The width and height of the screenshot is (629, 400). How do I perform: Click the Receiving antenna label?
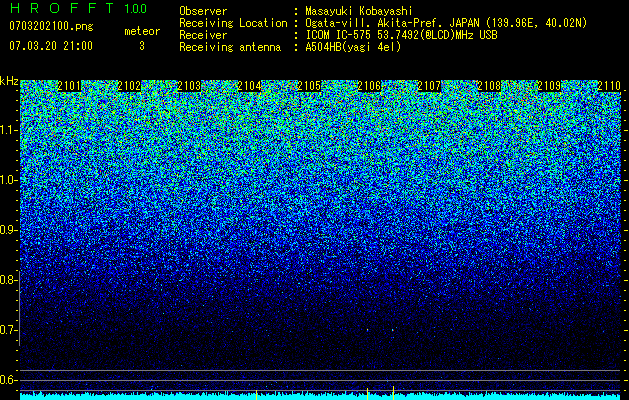230,47
